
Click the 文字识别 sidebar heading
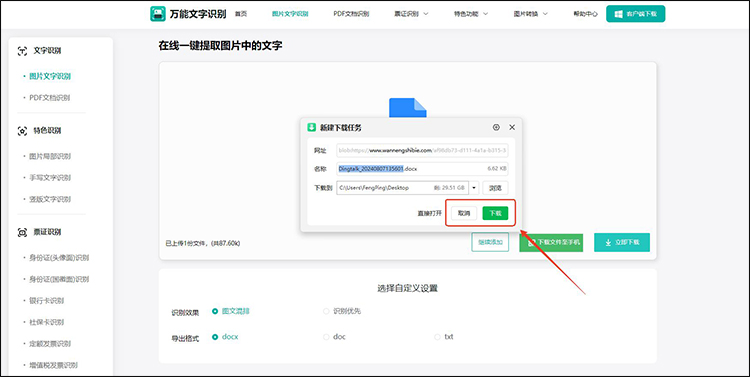47,51
